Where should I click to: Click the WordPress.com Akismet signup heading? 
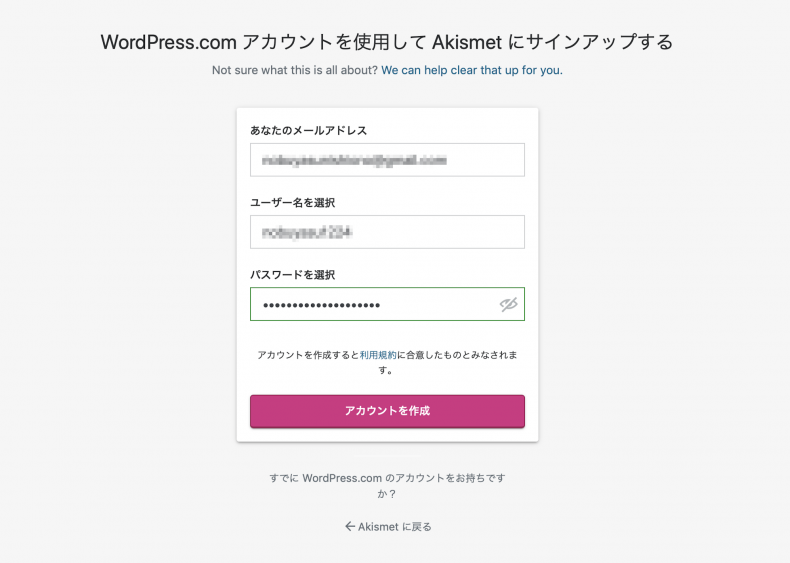pyautogui.click(x=387, y=42)
